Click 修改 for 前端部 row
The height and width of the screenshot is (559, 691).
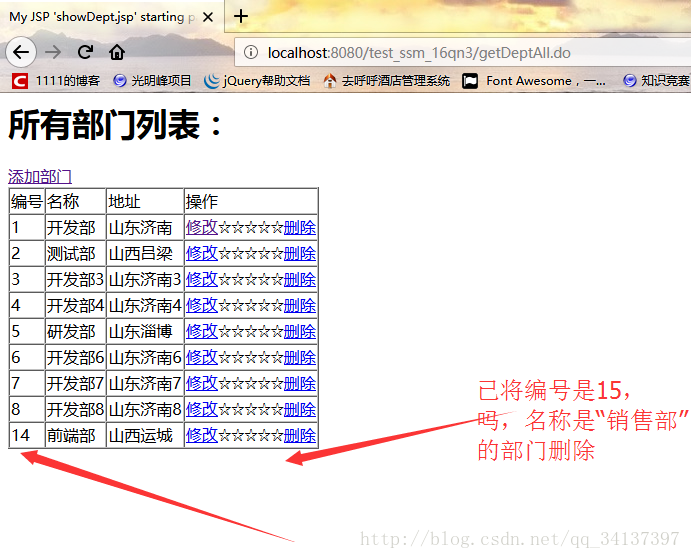click(202, 436)
